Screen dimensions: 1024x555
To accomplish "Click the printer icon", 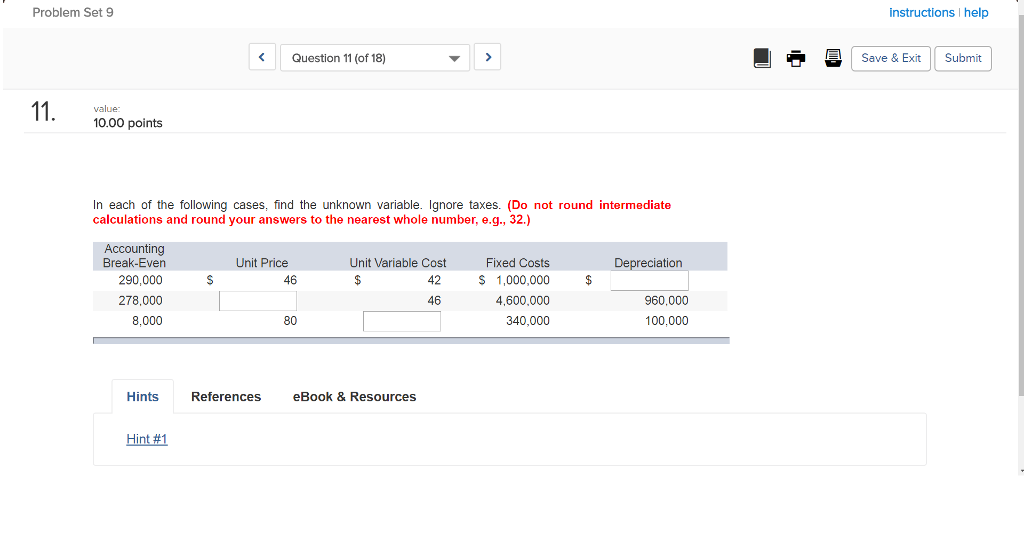I will point(796,58).
